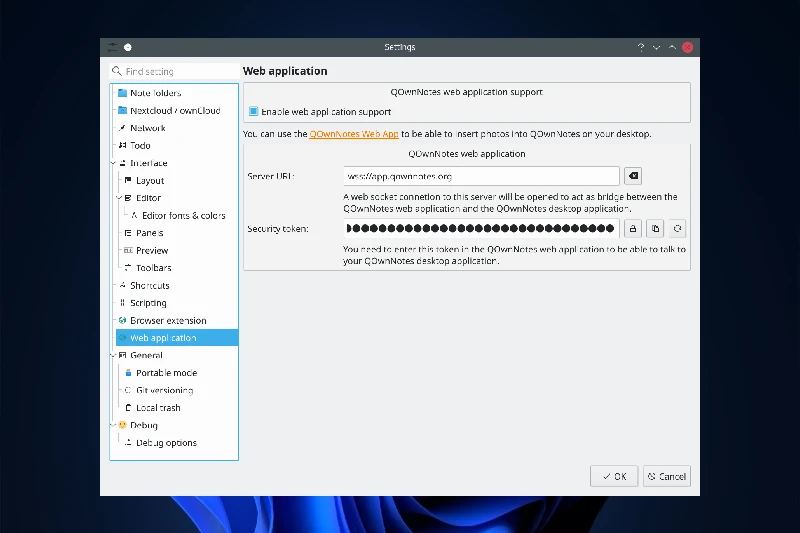The width and height of the screenshot is (800, 533).
Task: Click the Browser extension globe icon
Action: tap(122, 320)
